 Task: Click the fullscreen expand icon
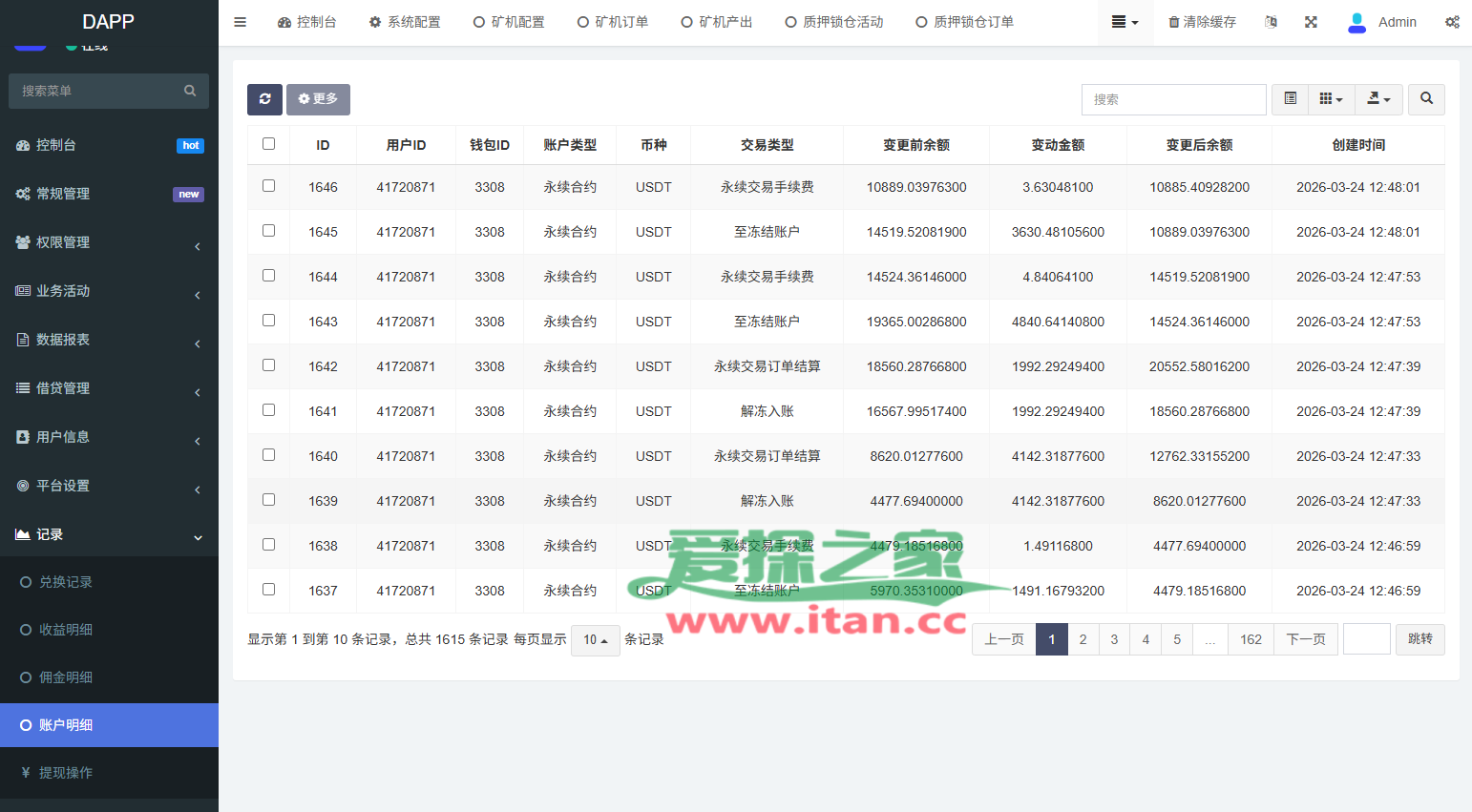[x=1311, y=22]
